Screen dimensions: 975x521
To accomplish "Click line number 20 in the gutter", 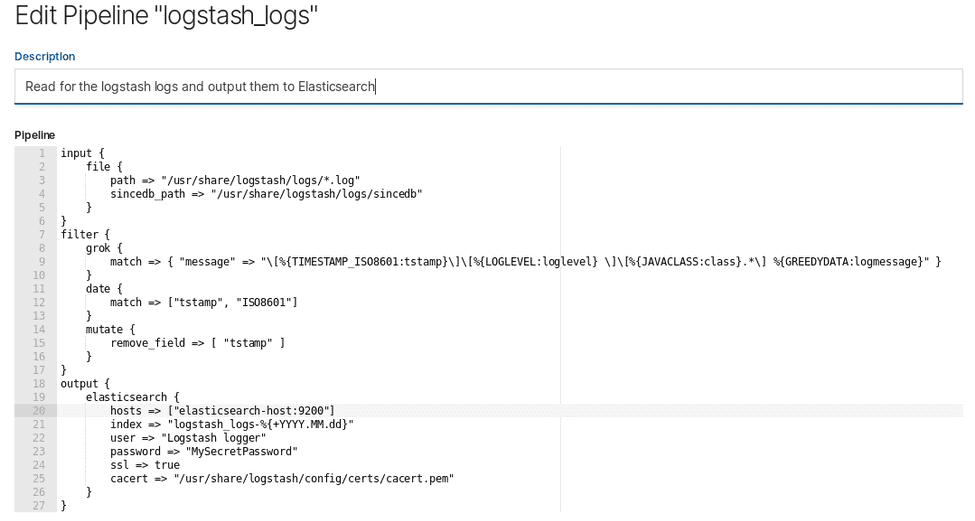I will 38,411.
